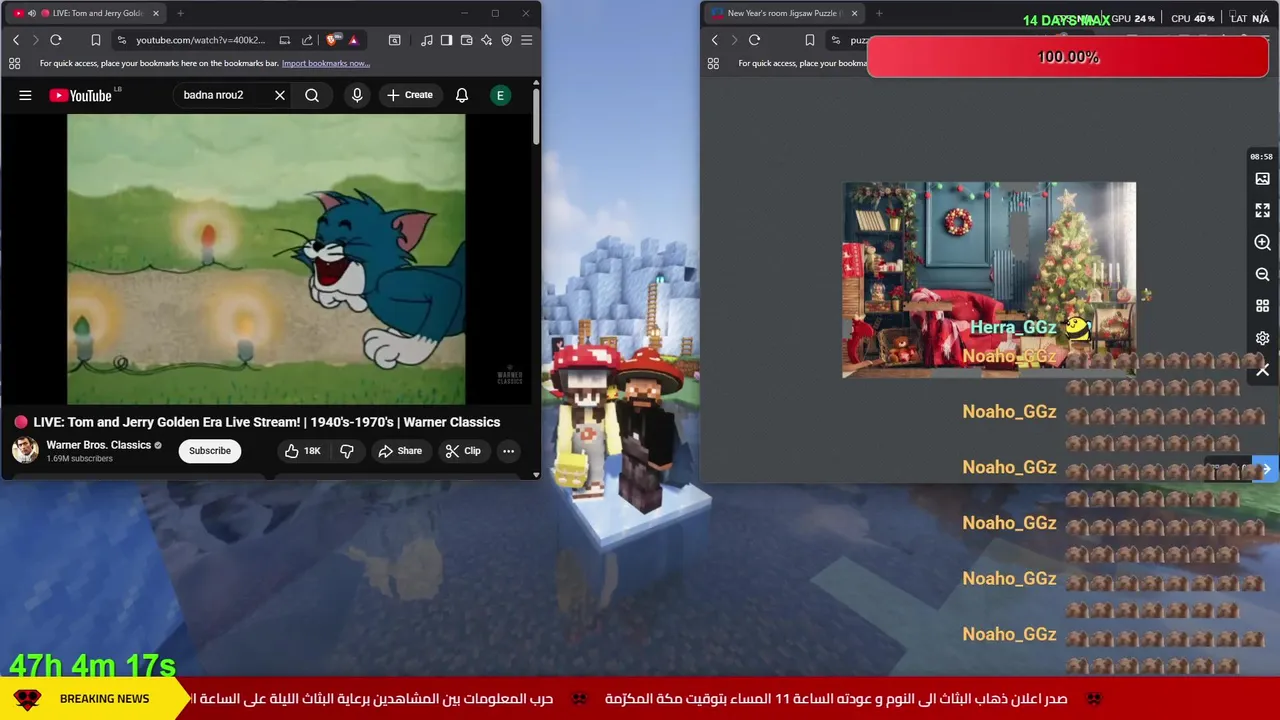The width and height of the screenshot is (1280, 720).
Task: Zoom in on the jigsaw puzzle
Action: pyautogui.click(x=1262, y=243)
